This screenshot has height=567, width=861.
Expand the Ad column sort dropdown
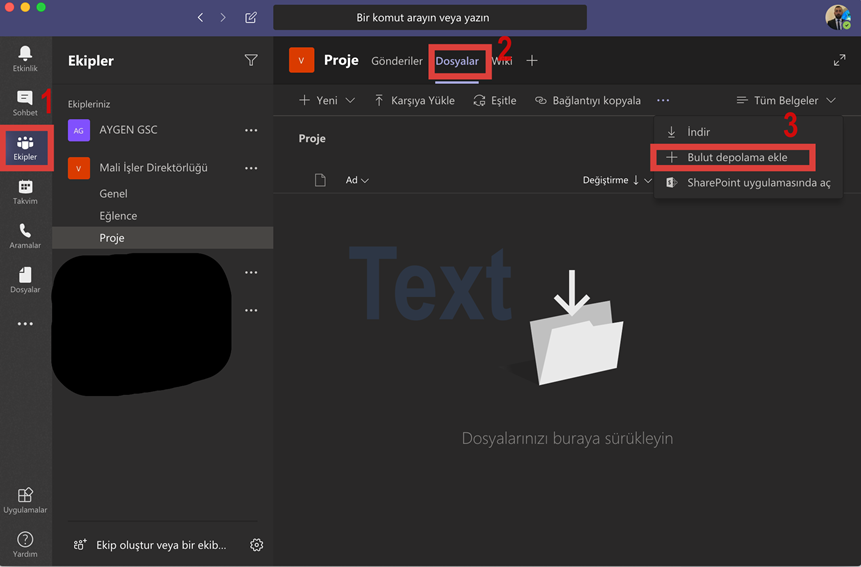click(x=357, y=180)
